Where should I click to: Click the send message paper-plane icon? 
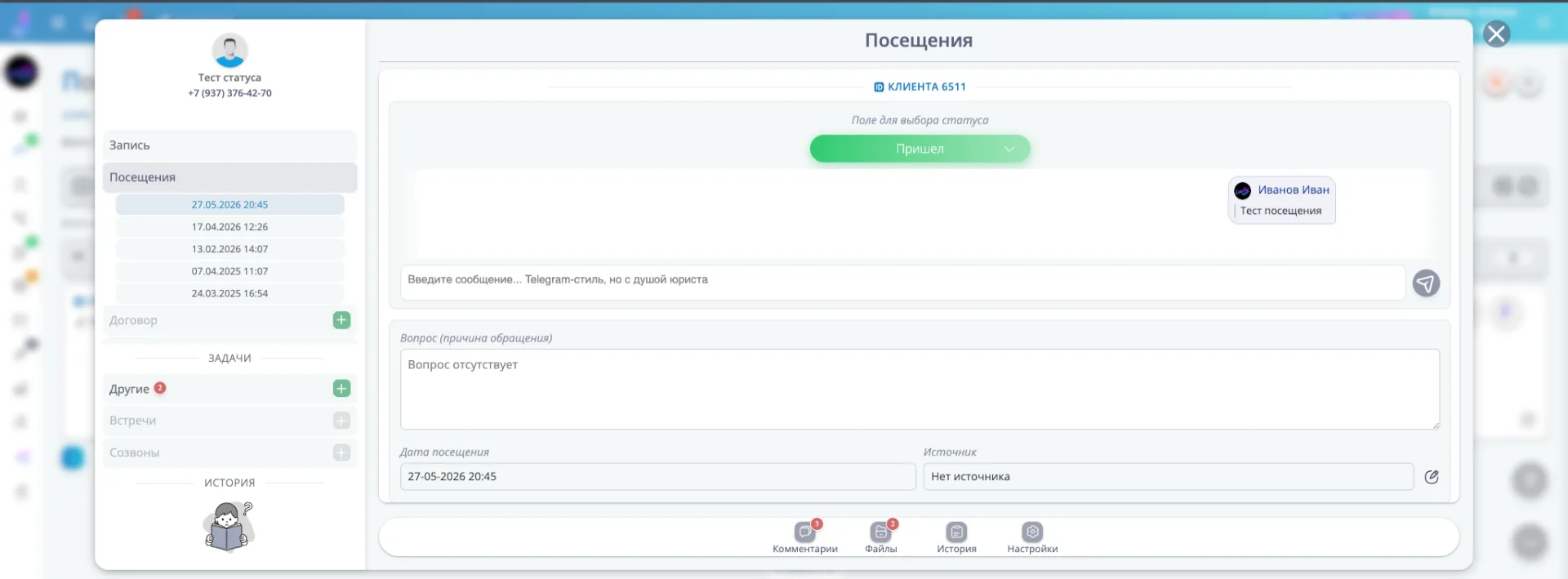point(1426,283)
